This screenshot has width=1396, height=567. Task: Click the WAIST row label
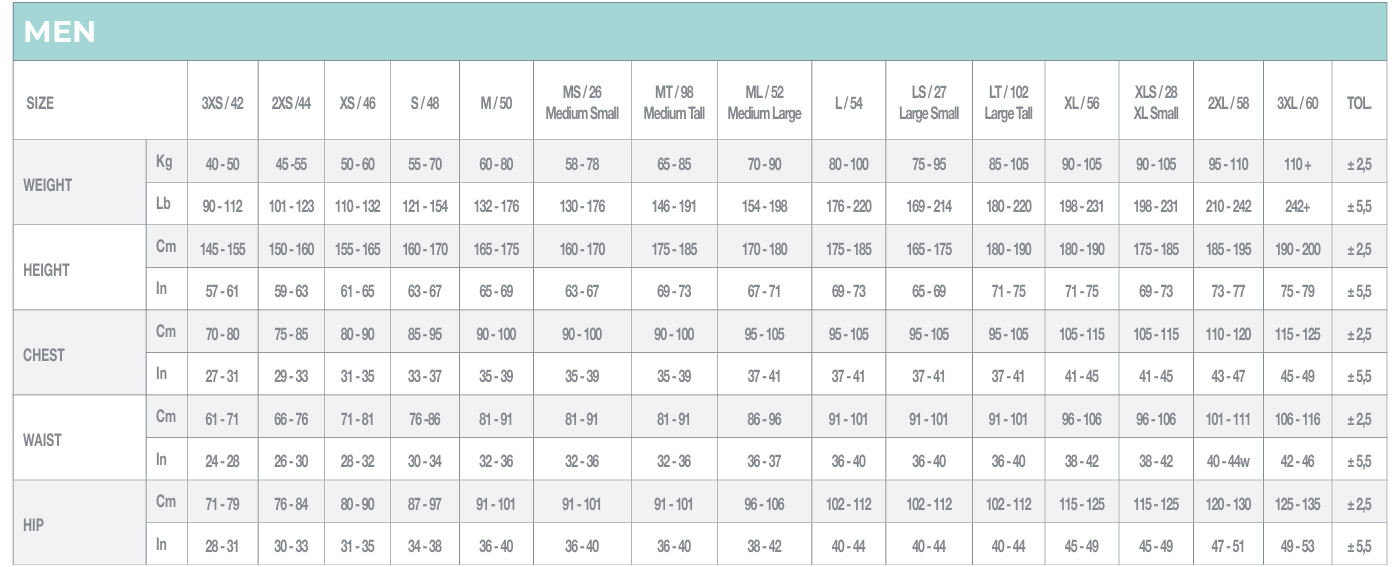42,440
